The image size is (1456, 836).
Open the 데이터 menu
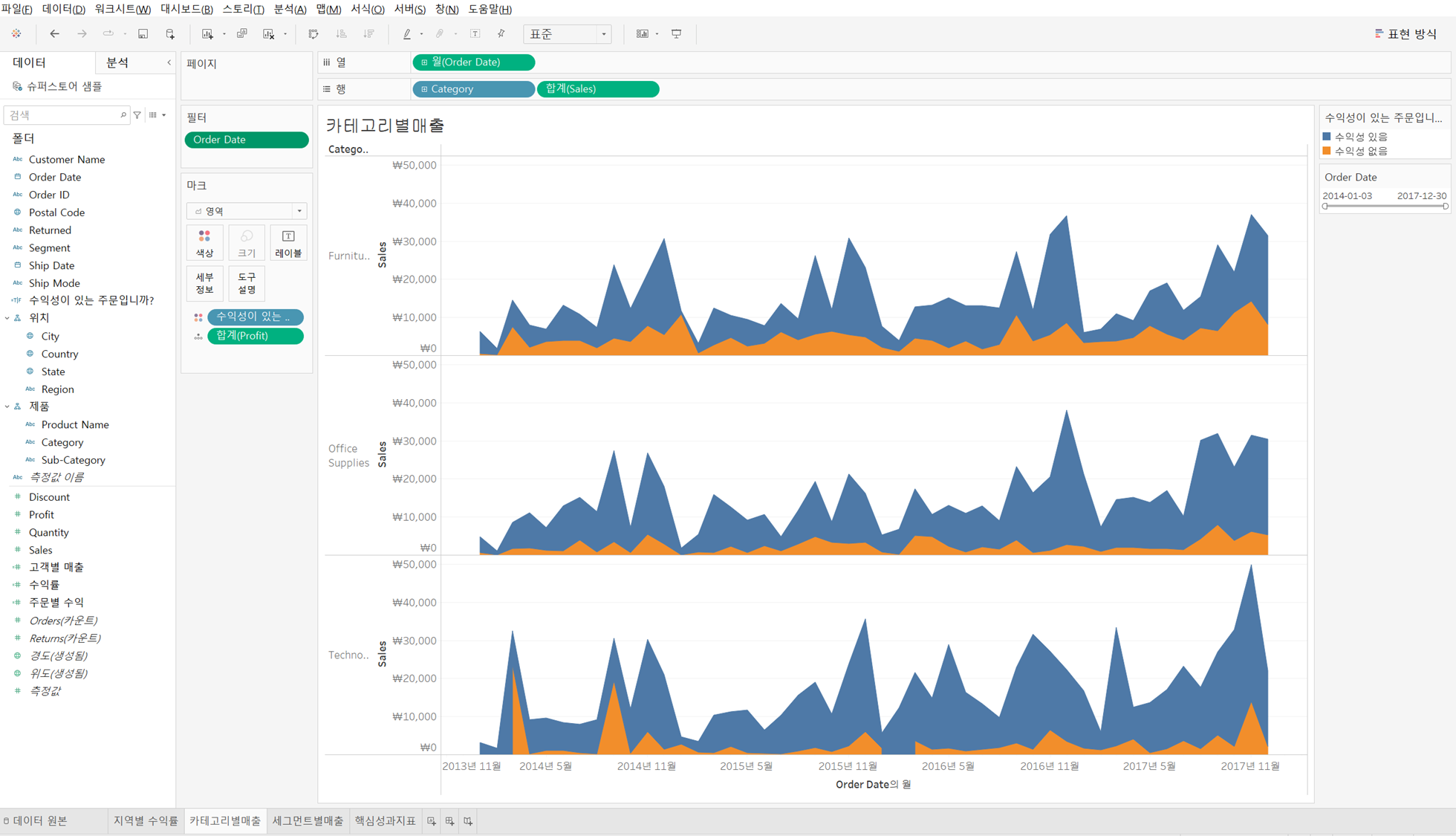tap(64, 9)
